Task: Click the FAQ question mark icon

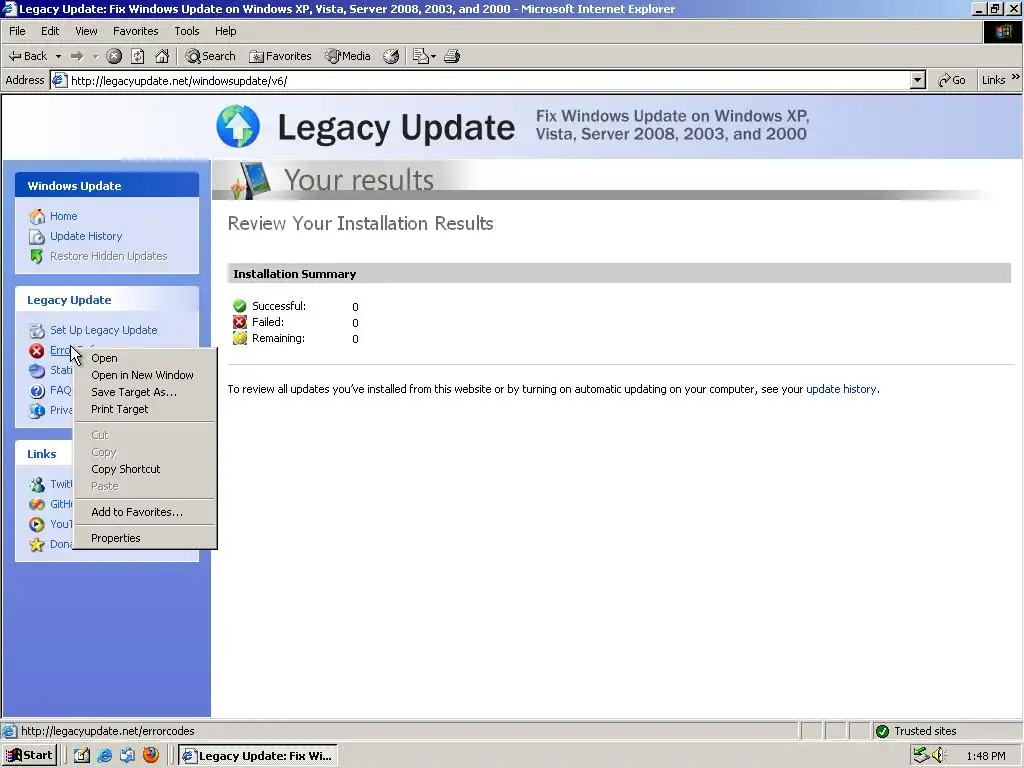Action: pyautogui.click(x=37, y=391)
